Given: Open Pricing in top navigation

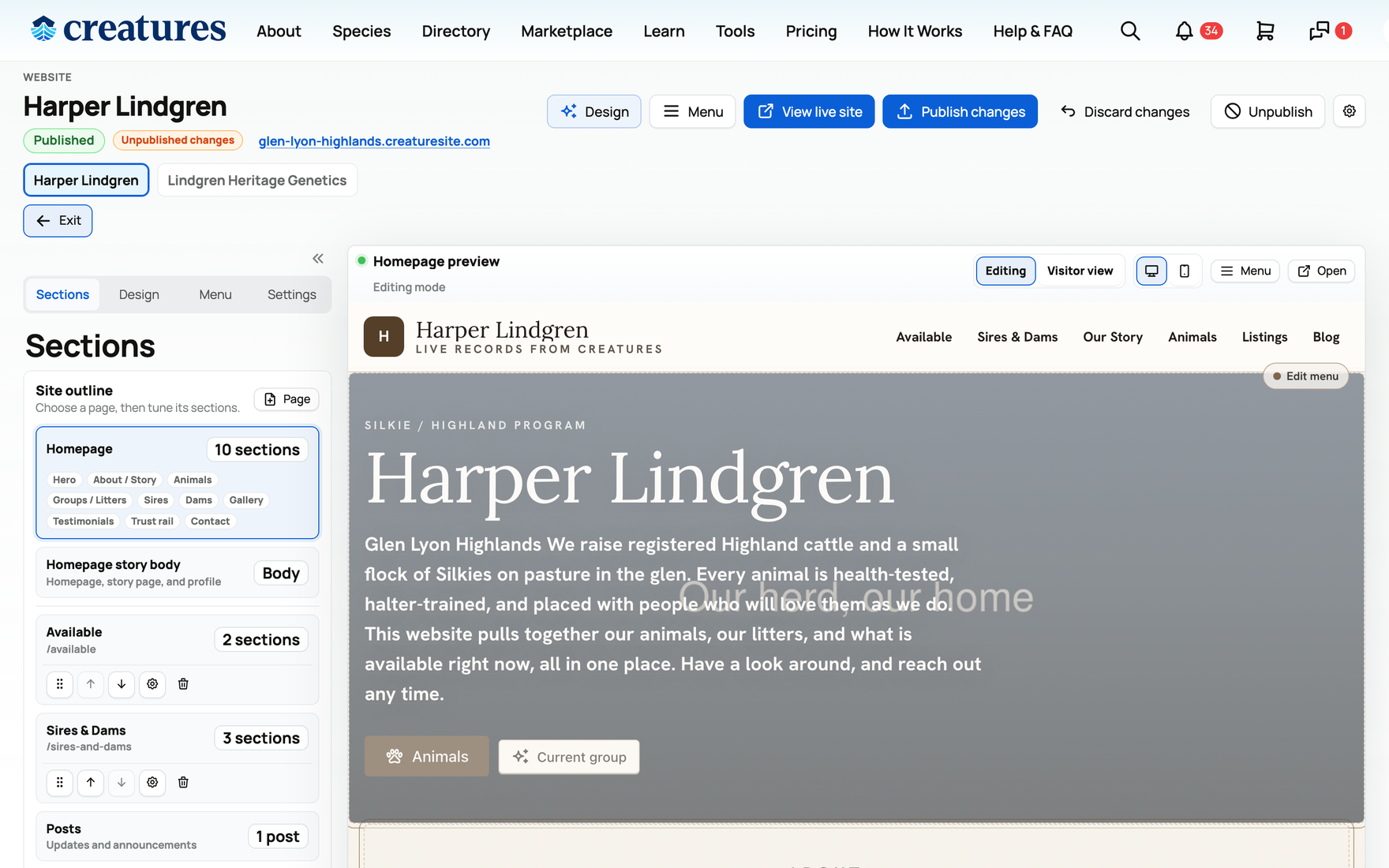Looking at the screenshot, I should tap(811, 31).
